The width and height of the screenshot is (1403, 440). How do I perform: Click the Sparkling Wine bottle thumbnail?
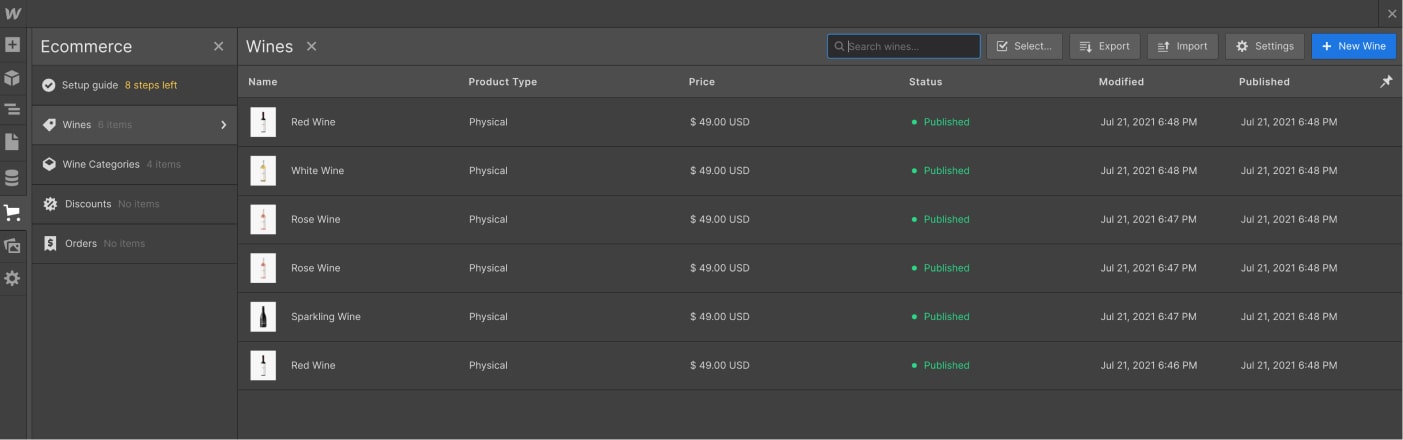tap(263, 317)
